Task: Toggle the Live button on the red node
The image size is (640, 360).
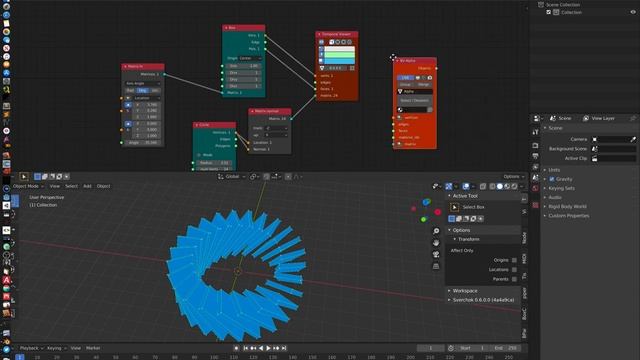Action: tap(405, 78)
